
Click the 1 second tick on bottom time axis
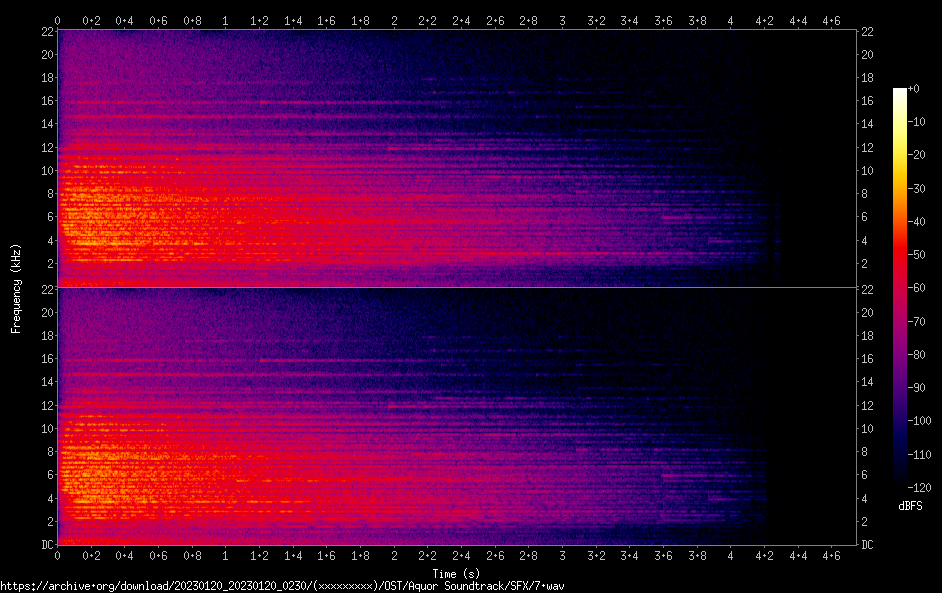pos(226,555)
